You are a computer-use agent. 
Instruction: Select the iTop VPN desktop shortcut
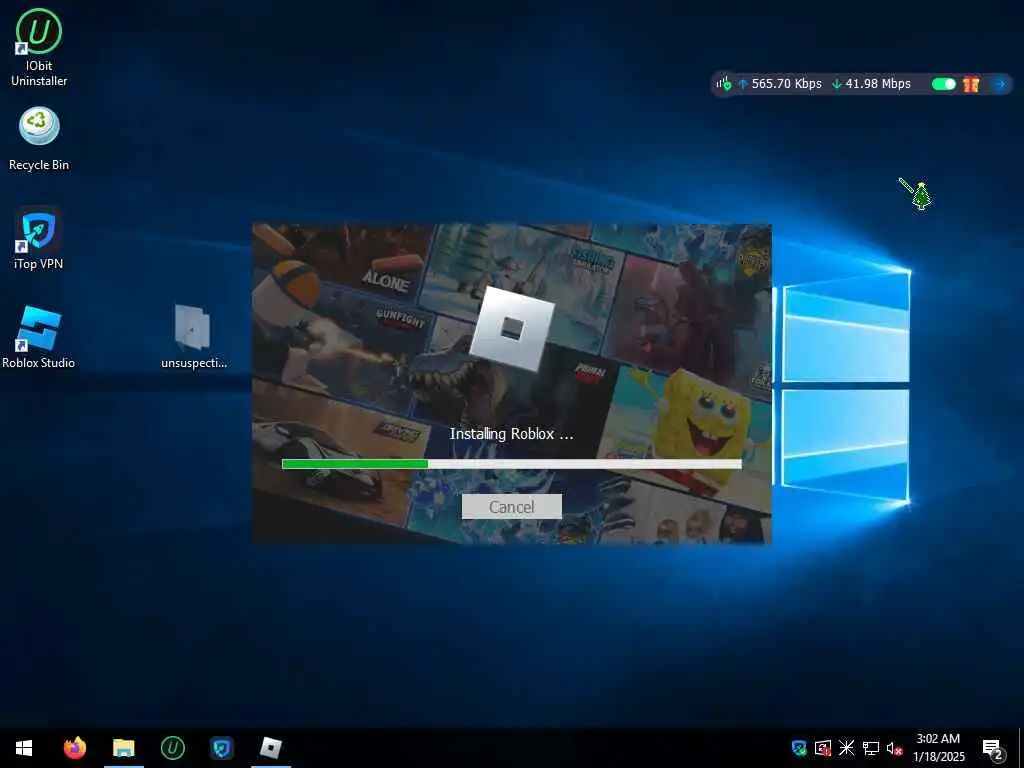(x=39, y=239)
